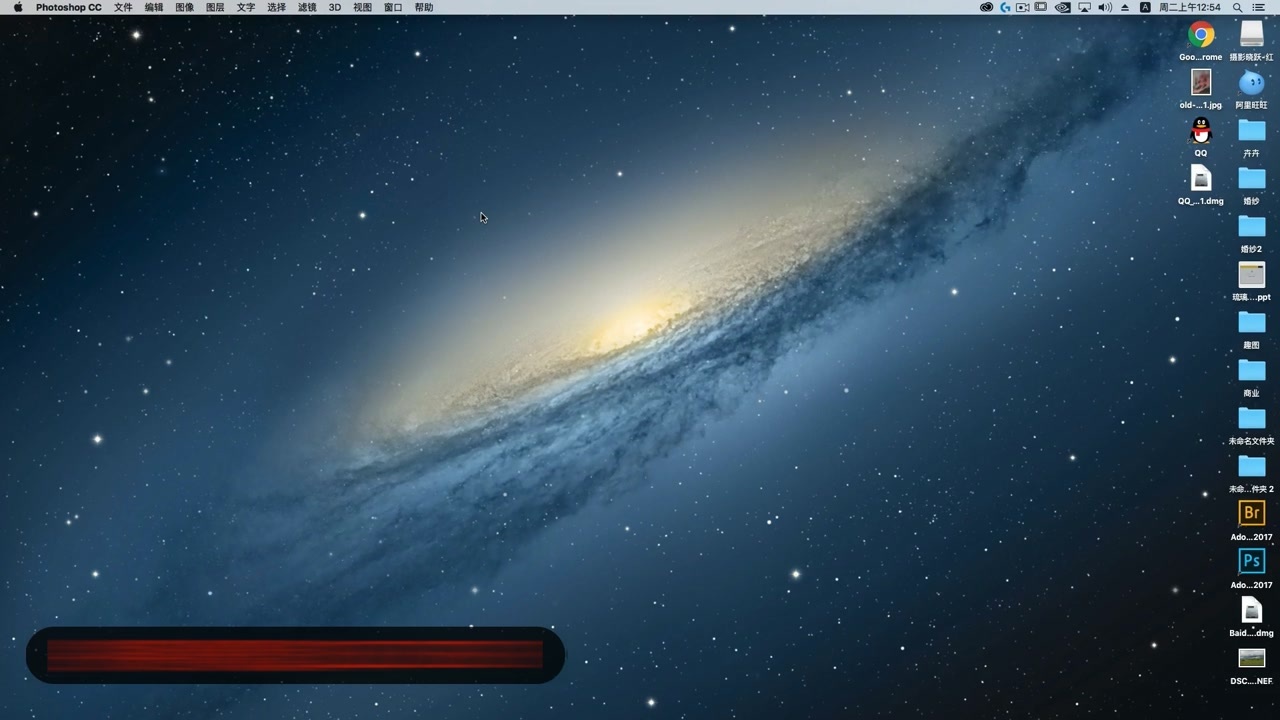
Task: Open the input source A menu
Action: click(1145, 7)
